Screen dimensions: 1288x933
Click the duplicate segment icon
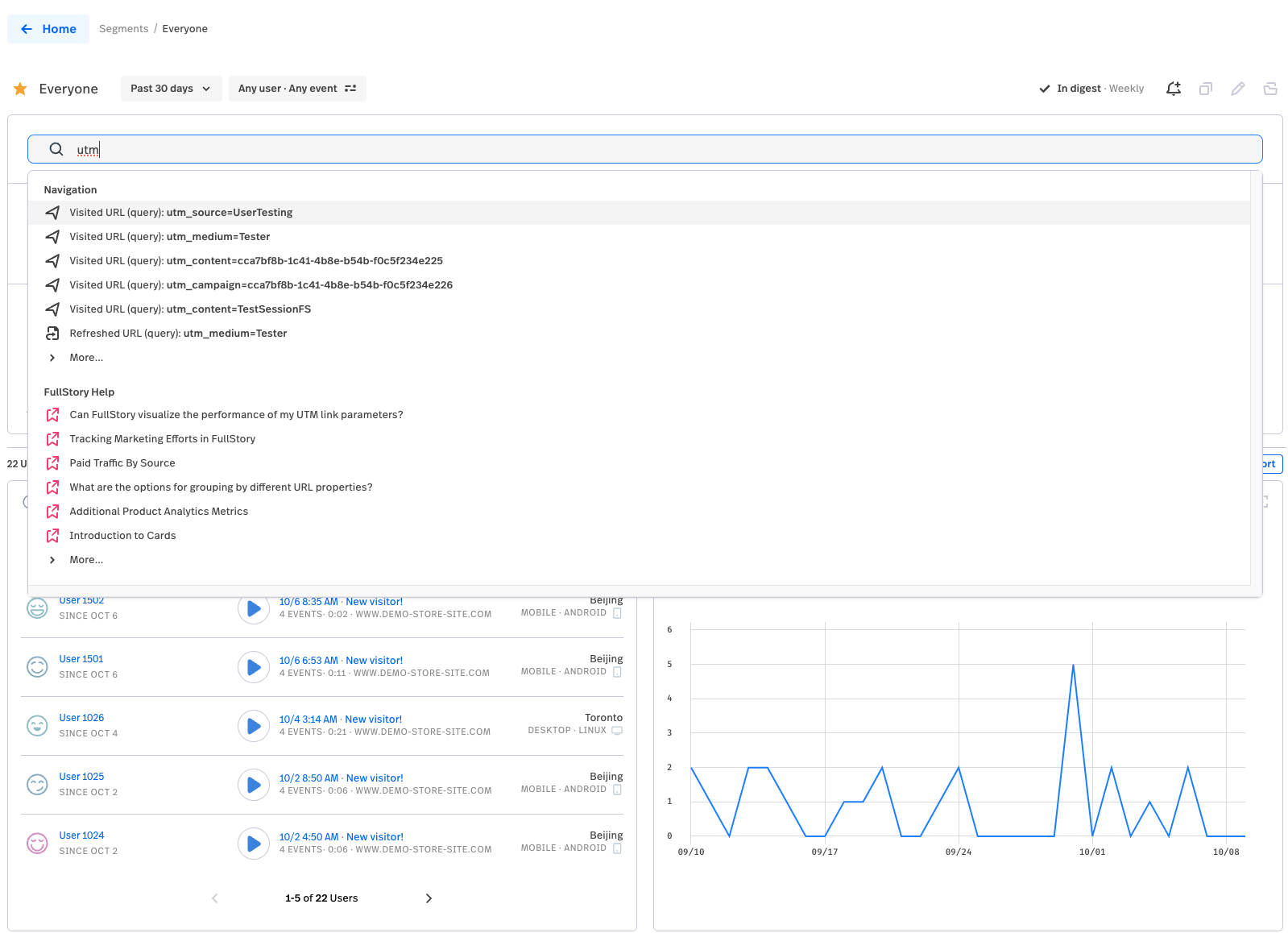click(x=1206, y=89)
